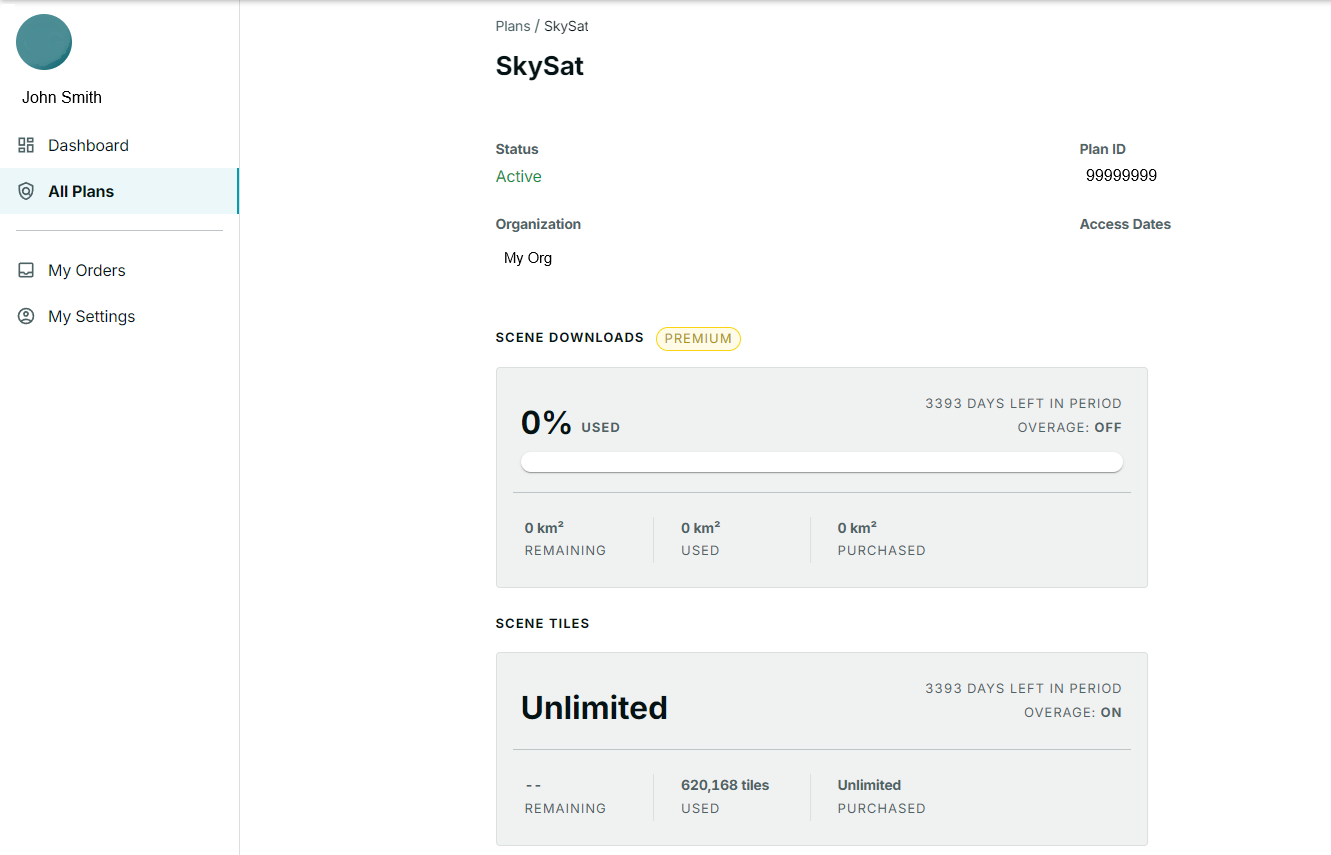Select All Plans in the sidebar

(x=119, y=191)
